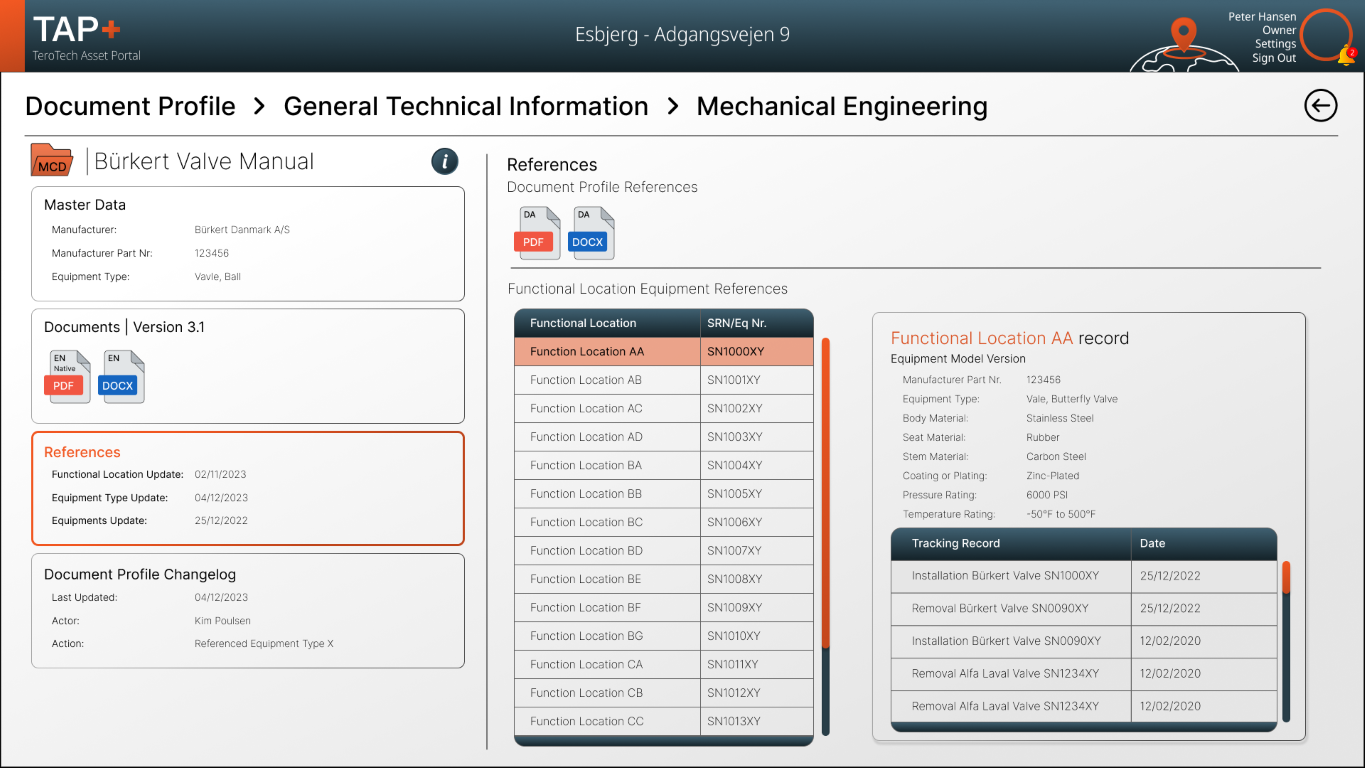
Task: Select row Function Location CB
Action: [664, 692]
